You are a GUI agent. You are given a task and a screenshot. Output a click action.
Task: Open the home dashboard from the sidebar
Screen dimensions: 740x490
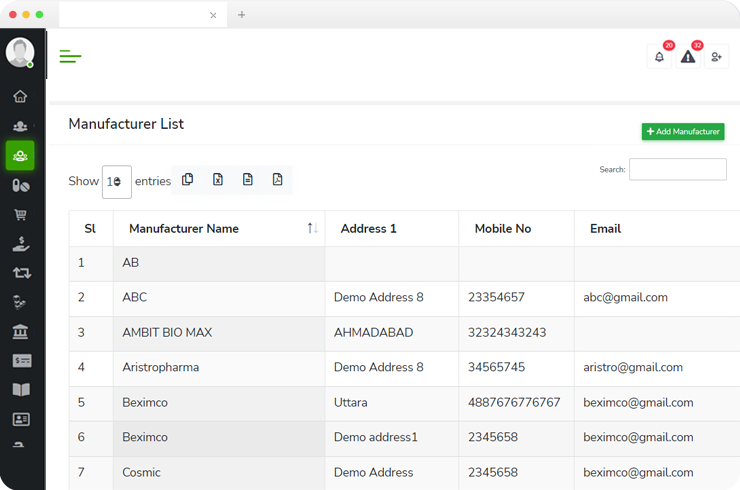20,97
